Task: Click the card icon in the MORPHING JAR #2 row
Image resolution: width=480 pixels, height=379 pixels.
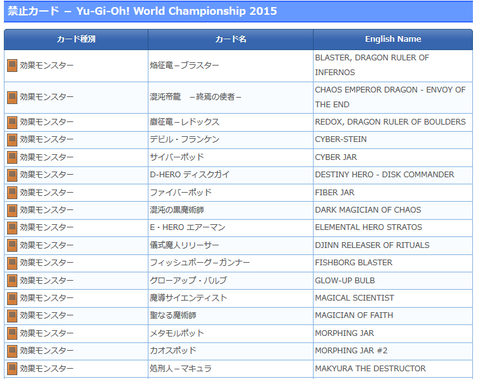Action: [12, 351]
